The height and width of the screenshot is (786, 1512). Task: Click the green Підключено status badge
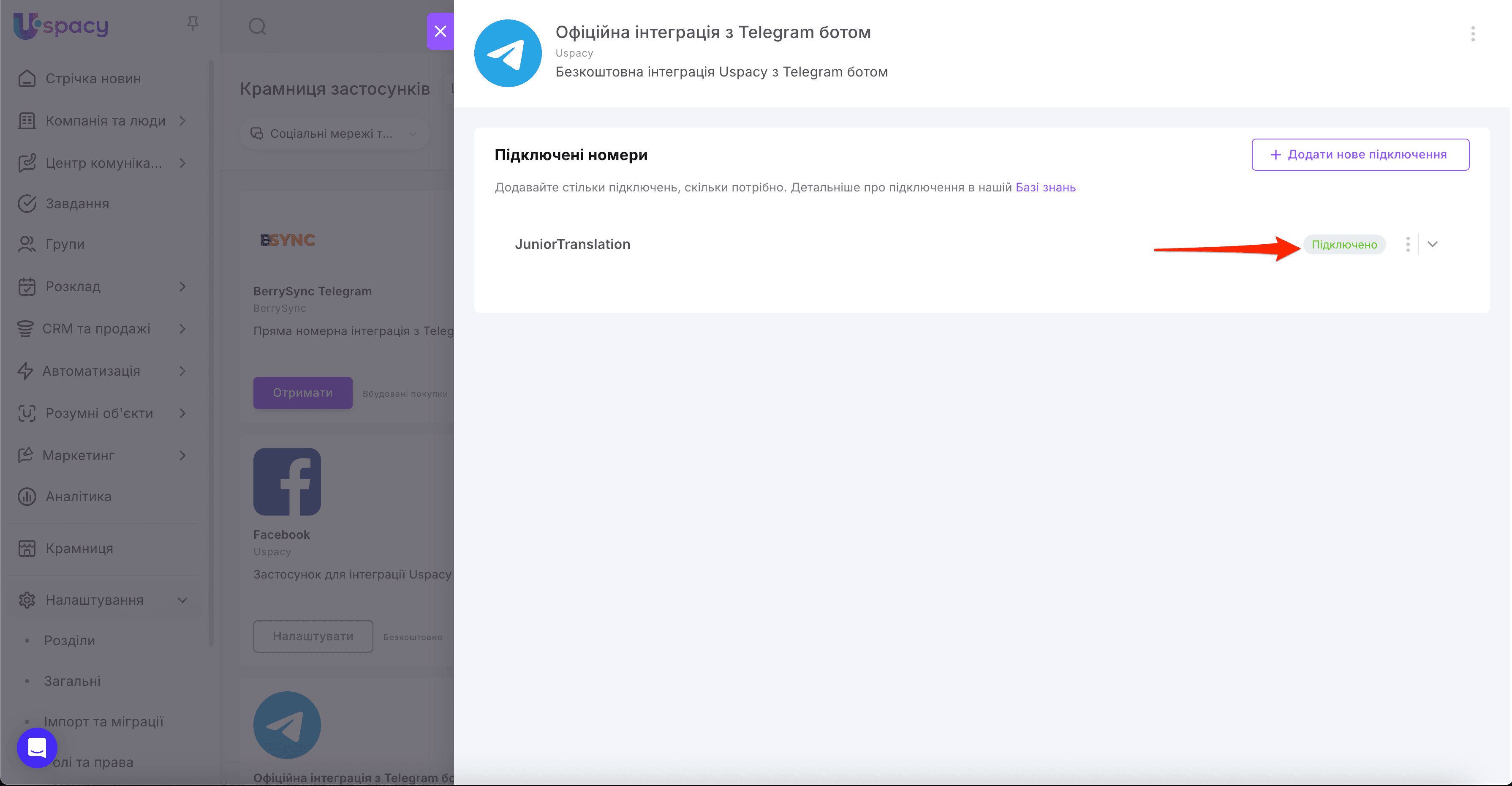click(1345, 244)
